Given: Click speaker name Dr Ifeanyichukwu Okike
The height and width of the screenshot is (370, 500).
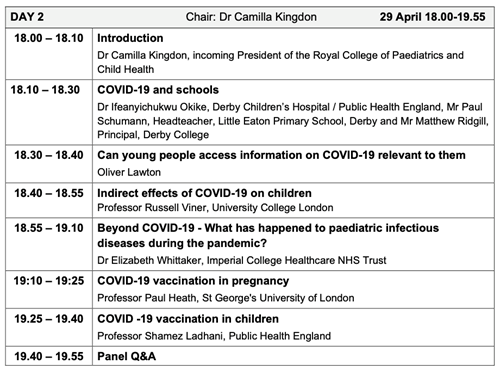Looking at the screenshot, I should point(152,107).
